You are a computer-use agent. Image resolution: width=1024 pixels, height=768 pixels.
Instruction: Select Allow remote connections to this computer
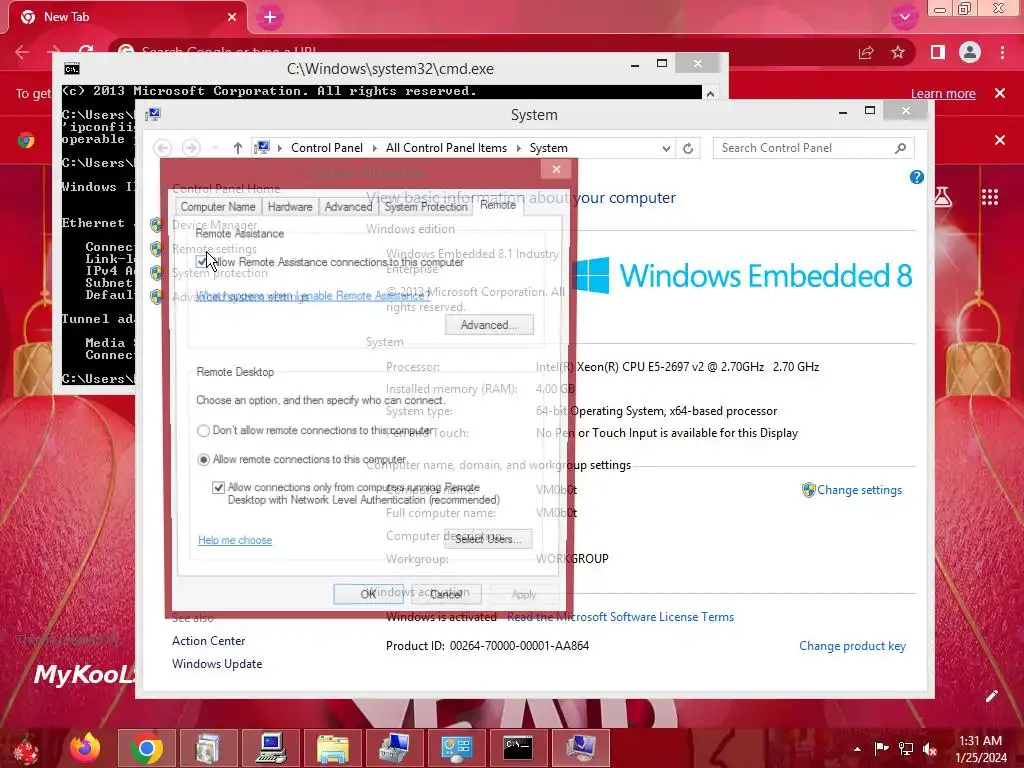(x=203, y=460)
